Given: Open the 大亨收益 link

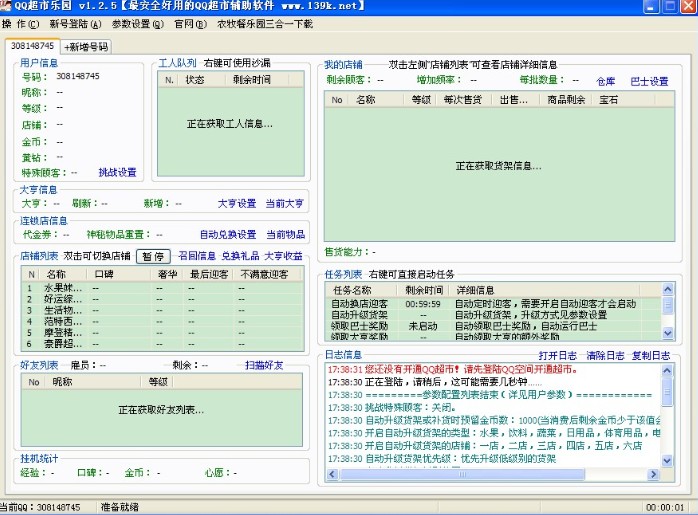Looking at the screenshot, I should tap(283, 256).
